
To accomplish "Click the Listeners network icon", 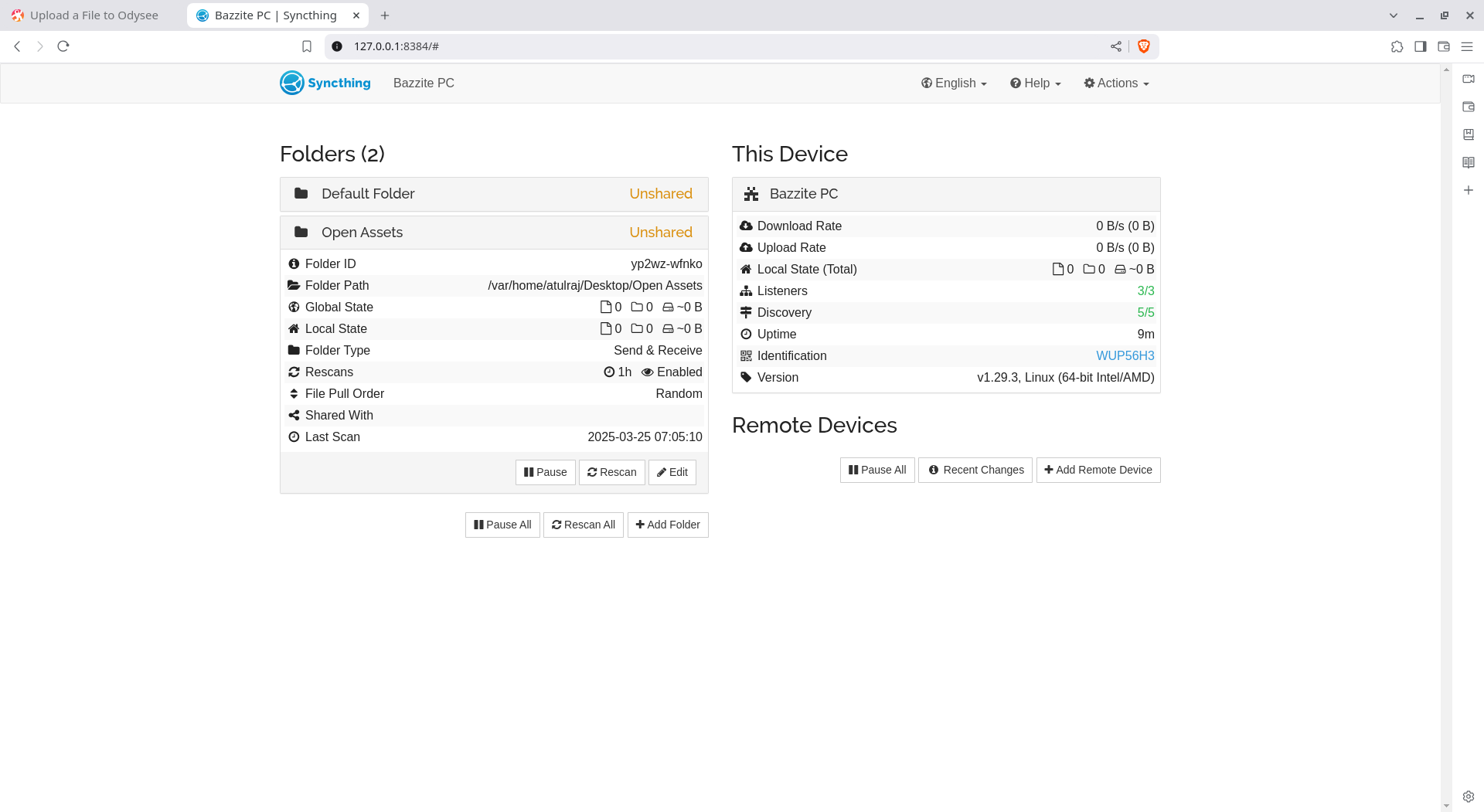I will coord(746,290).
